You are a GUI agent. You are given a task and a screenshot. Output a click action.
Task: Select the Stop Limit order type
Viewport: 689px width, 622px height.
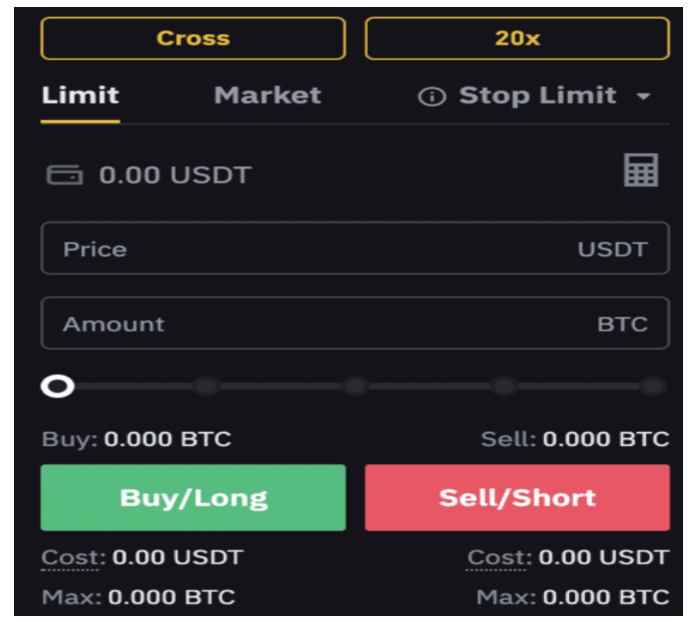(538, 95)
